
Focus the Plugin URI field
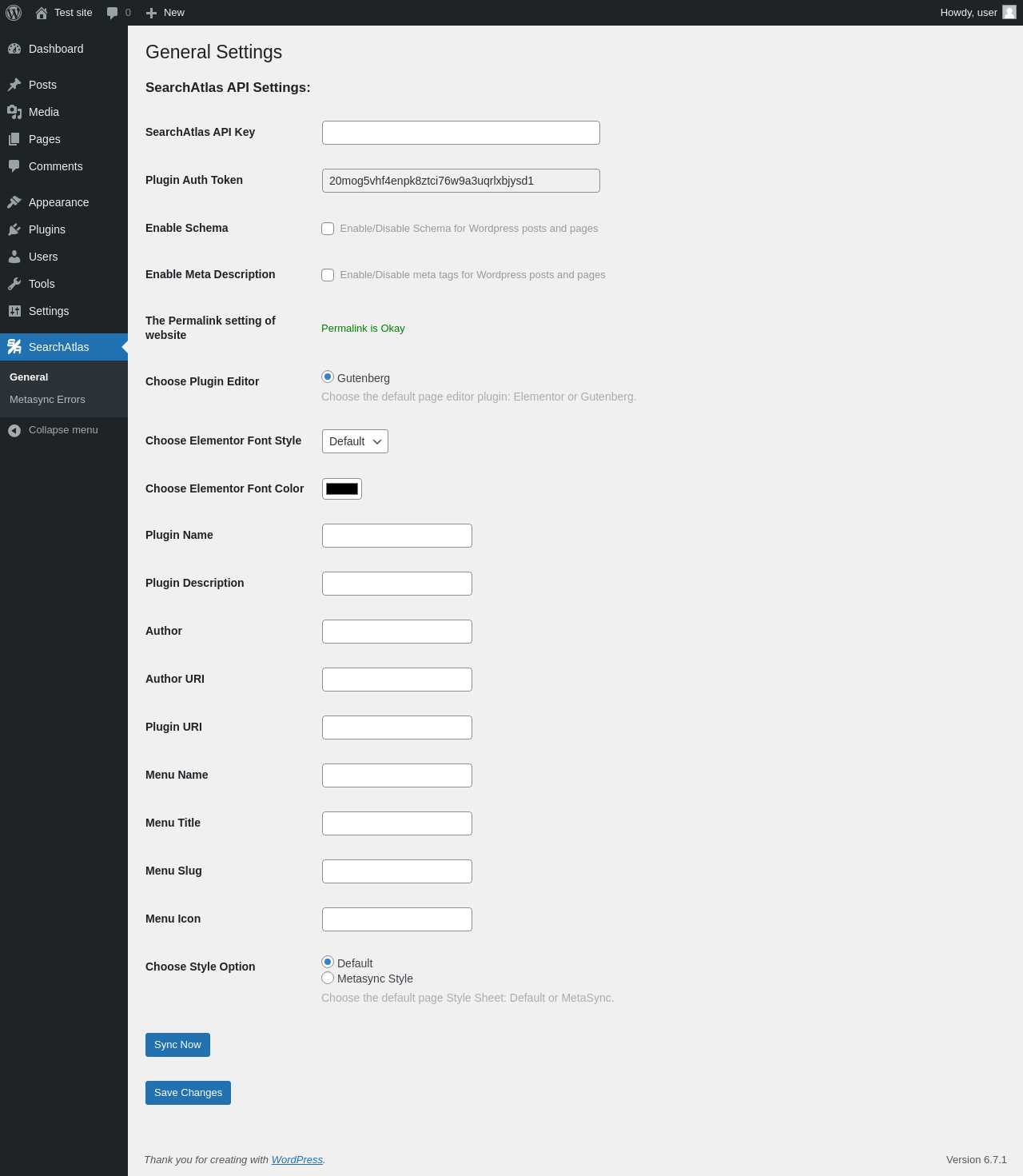(397, 728)
